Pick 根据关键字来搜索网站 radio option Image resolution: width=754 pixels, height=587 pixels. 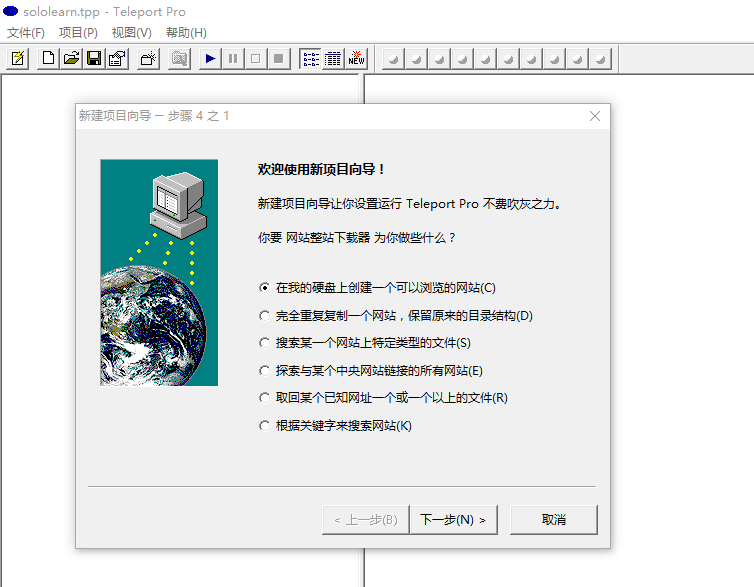[336, 425]
